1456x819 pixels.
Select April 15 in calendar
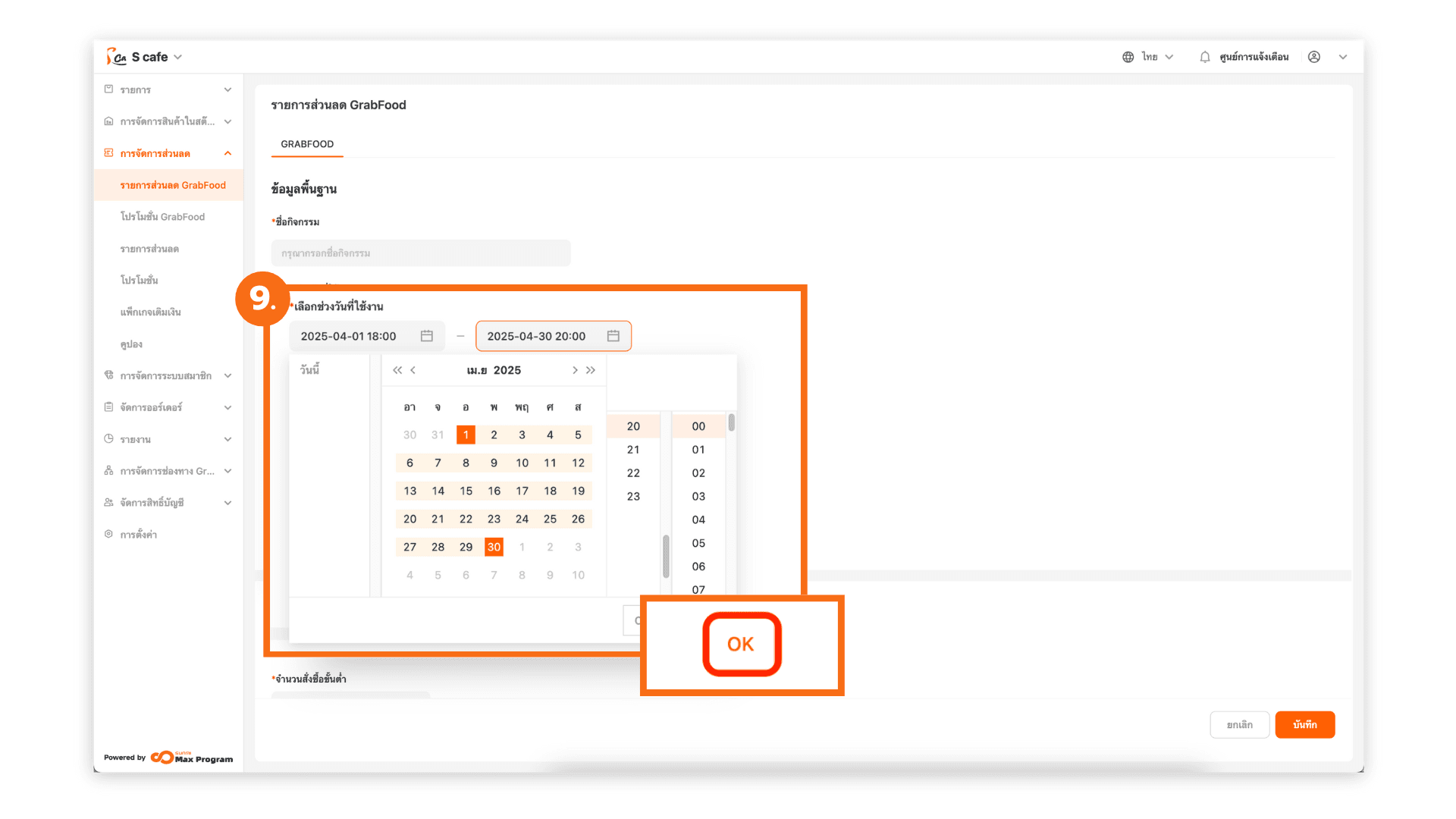click(x=466, y=491)
